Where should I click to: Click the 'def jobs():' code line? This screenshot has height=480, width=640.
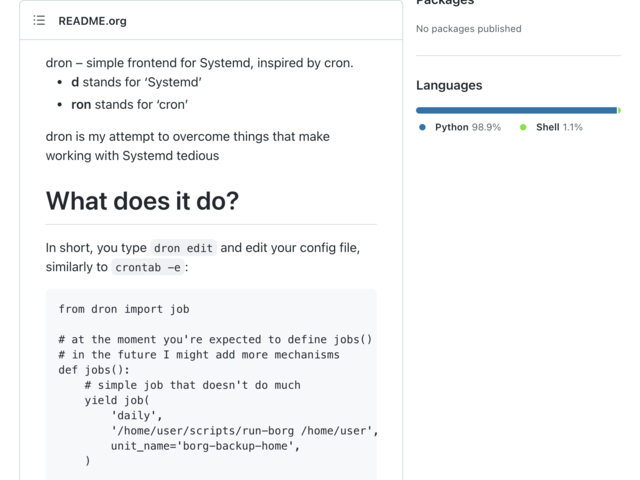click(x=94, y=370)
